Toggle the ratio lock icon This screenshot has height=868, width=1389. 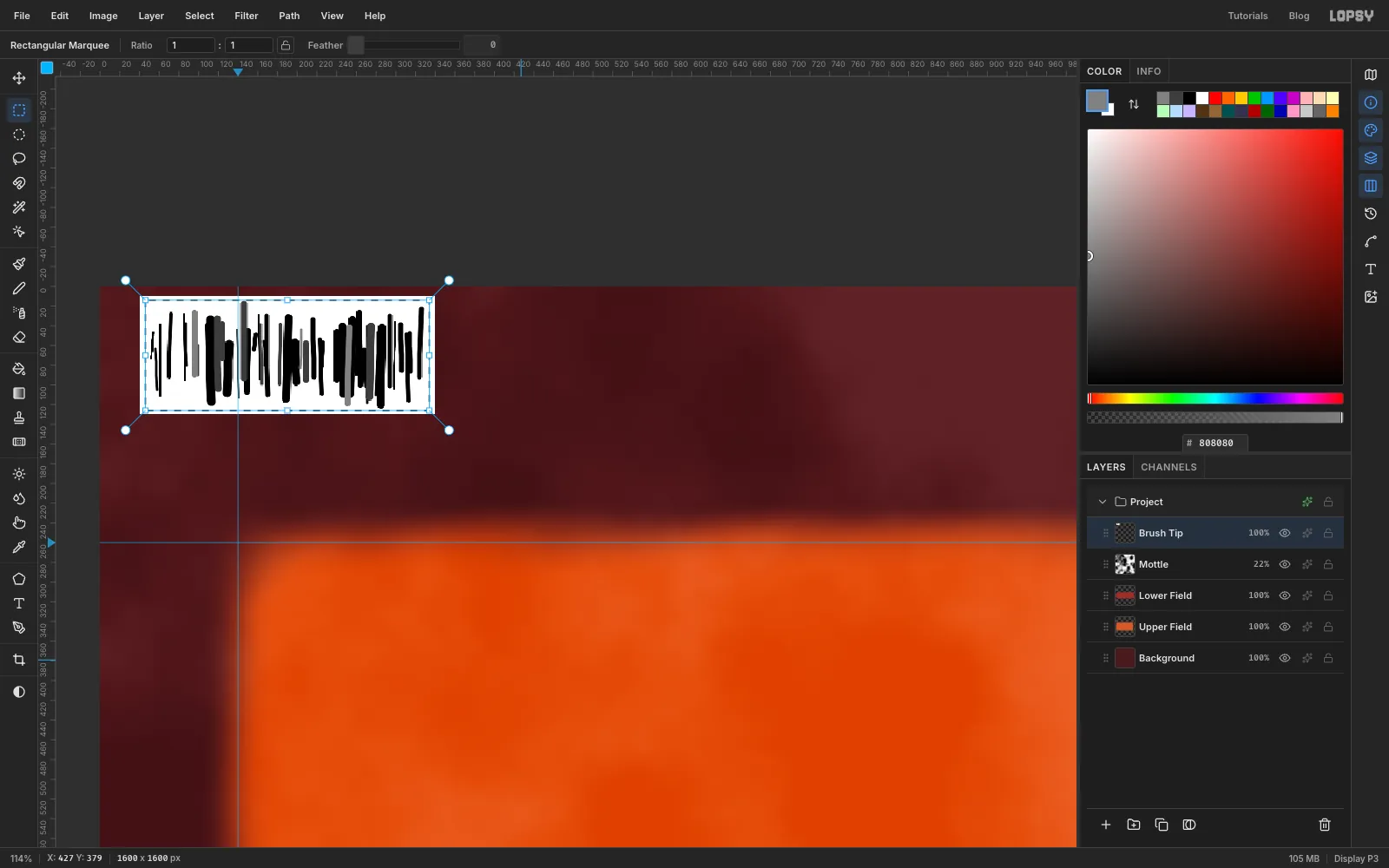point(286,45)
